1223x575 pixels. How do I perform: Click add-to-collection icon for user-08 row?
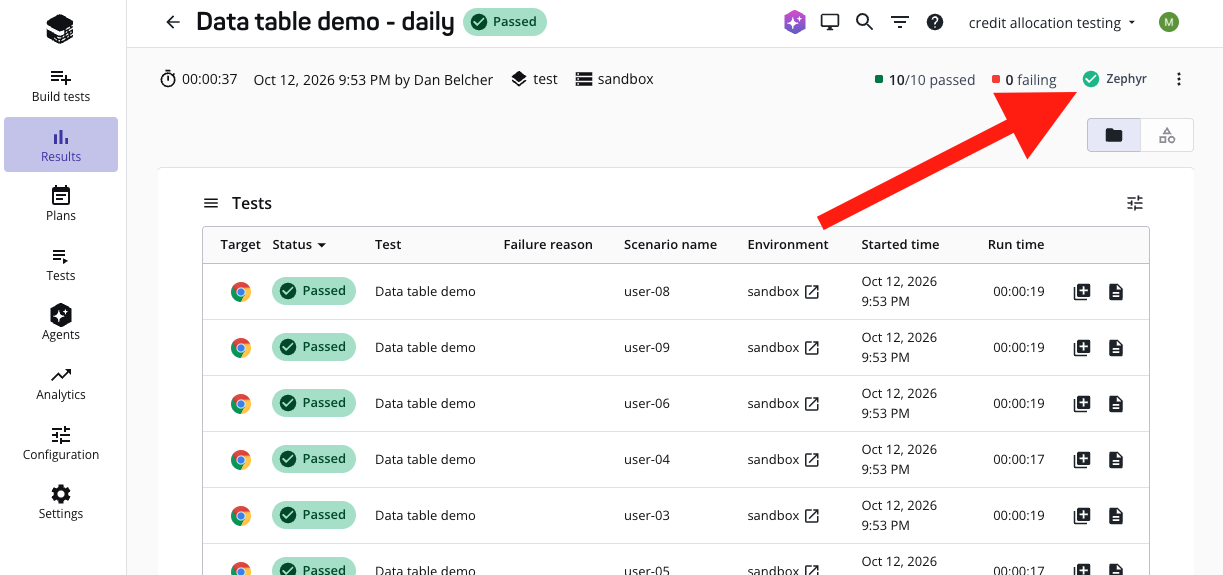pos(1081,292)
